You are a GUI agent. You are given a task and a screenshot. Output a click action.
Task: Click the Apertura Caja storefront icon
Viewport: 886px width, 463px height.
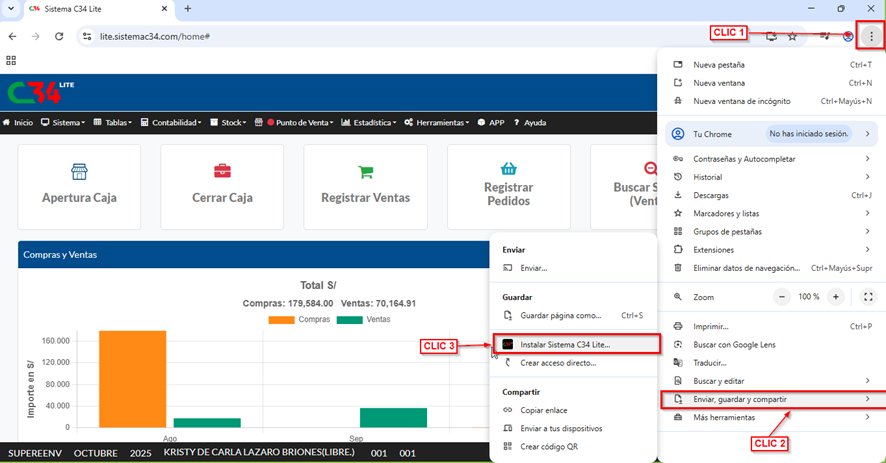[79, 171]
